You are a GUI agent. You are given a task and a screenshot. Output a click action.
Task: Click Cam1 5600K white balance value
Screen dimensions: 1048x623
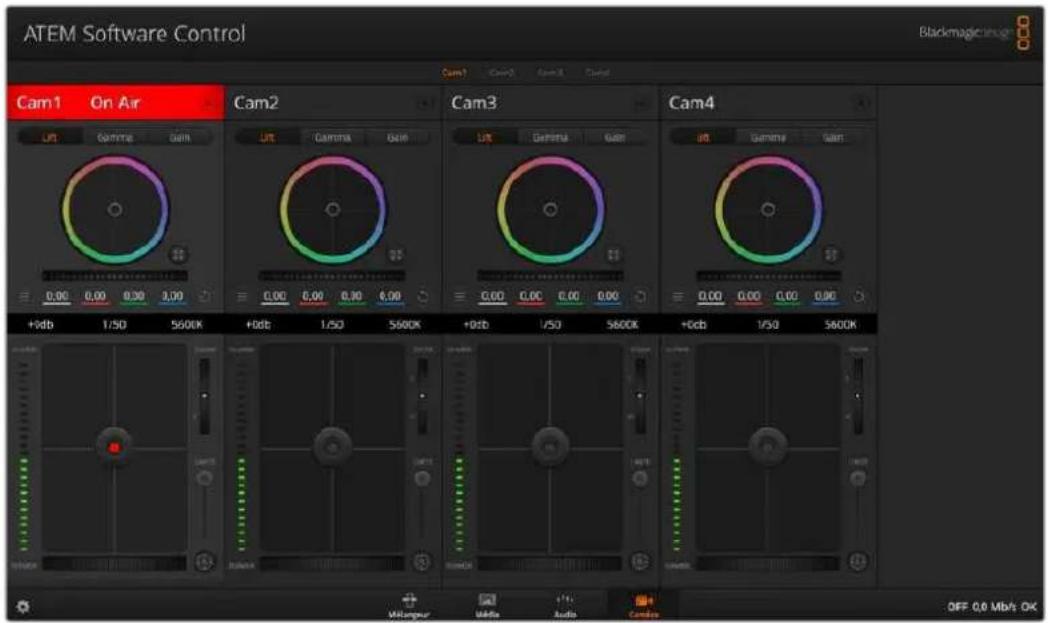(x=186, y=324)
